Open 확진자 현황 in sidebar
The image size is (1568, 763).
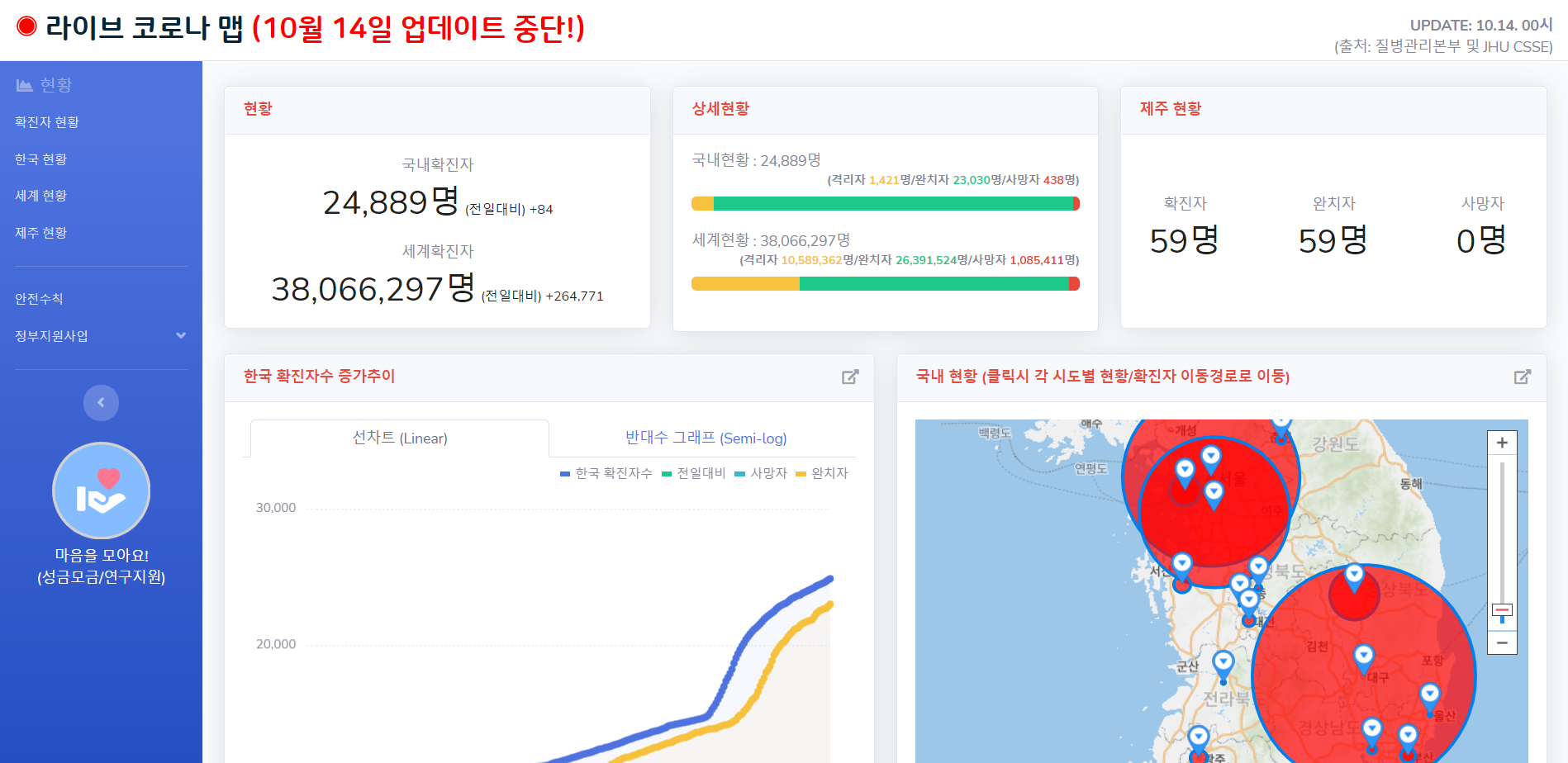47,122
